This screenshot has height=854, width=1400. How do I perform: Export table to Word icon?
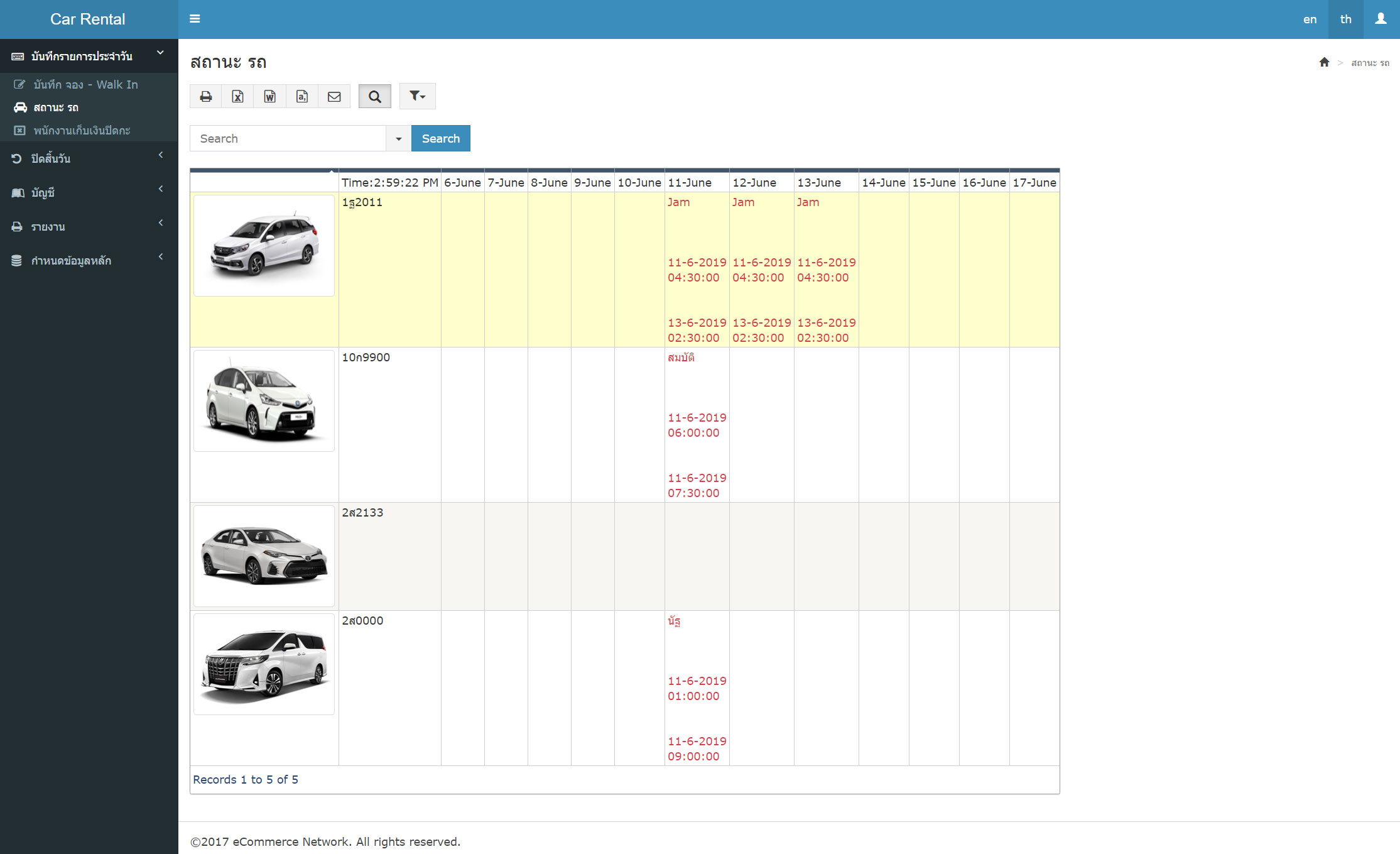click(270, 96)
